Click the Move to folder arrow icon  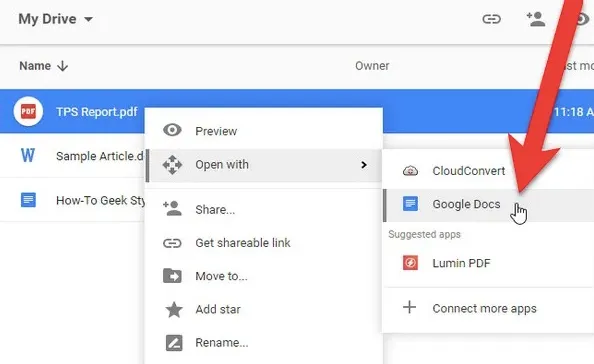(172, 276)
